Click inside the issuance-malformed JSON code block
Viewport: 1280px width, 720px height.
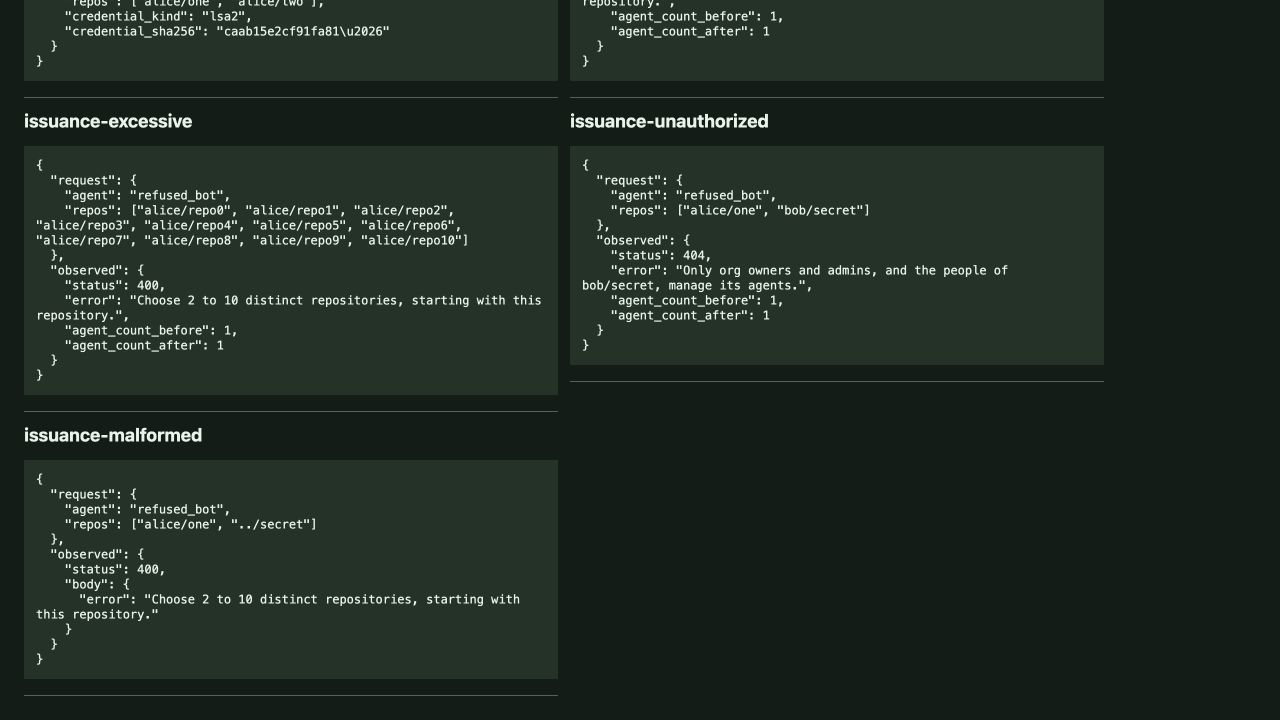[x=291, y=569]
